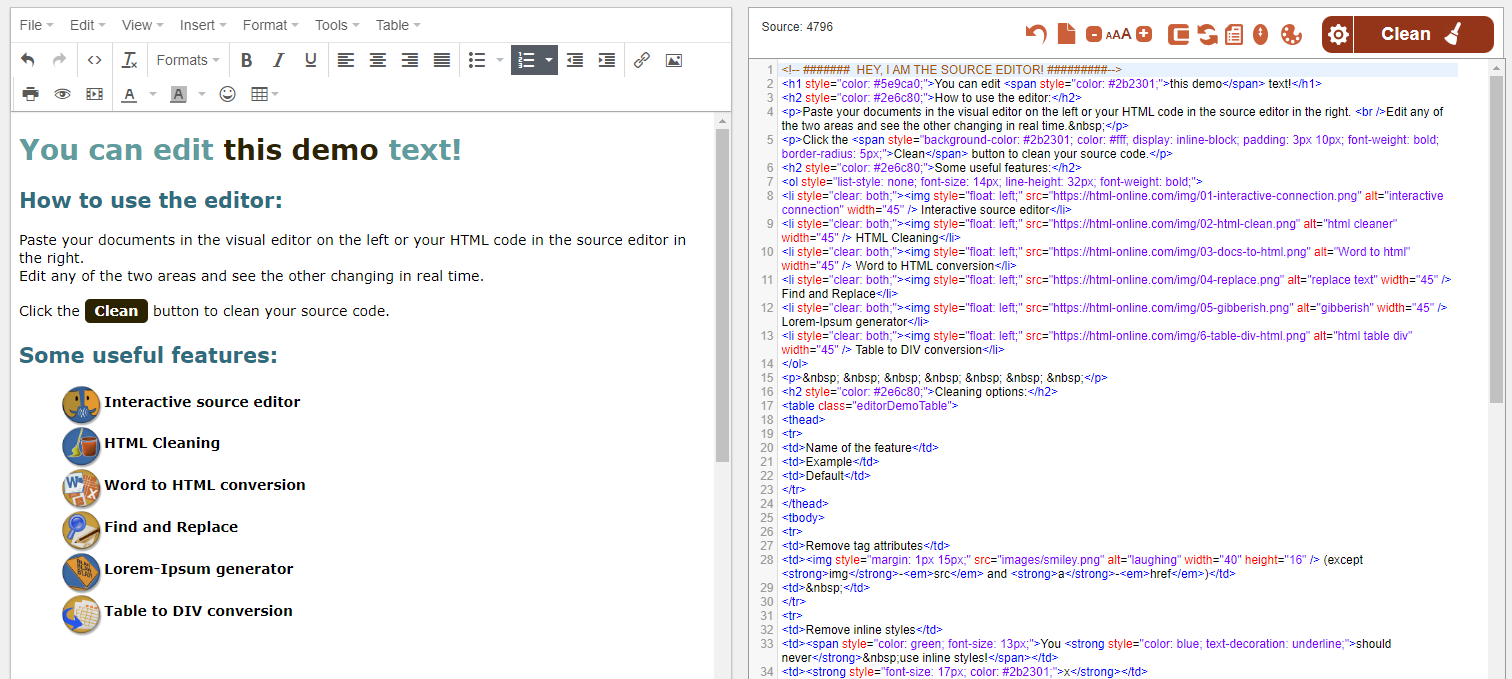Toggle underline formatting
Viewport: 1512px width, 679px height.
[x=310, y=60]
